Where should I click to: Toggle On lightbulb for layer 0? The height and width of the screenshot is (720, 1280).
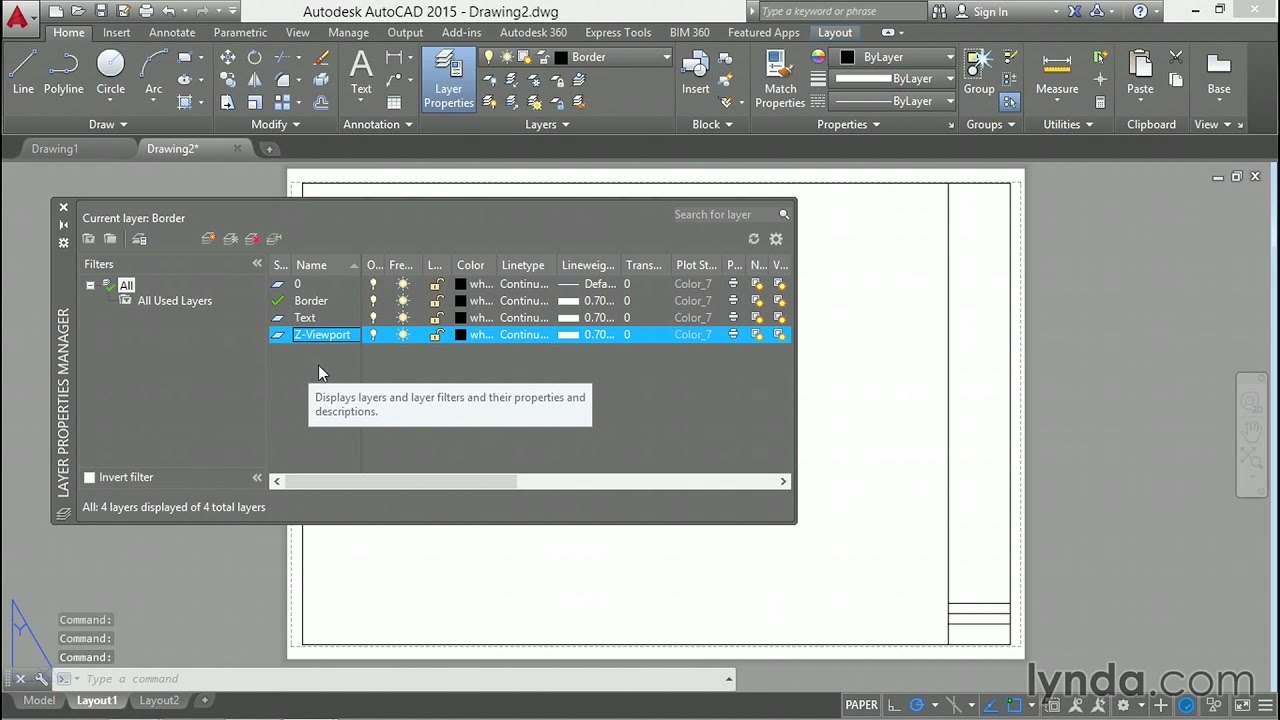[x=373, y=284]
